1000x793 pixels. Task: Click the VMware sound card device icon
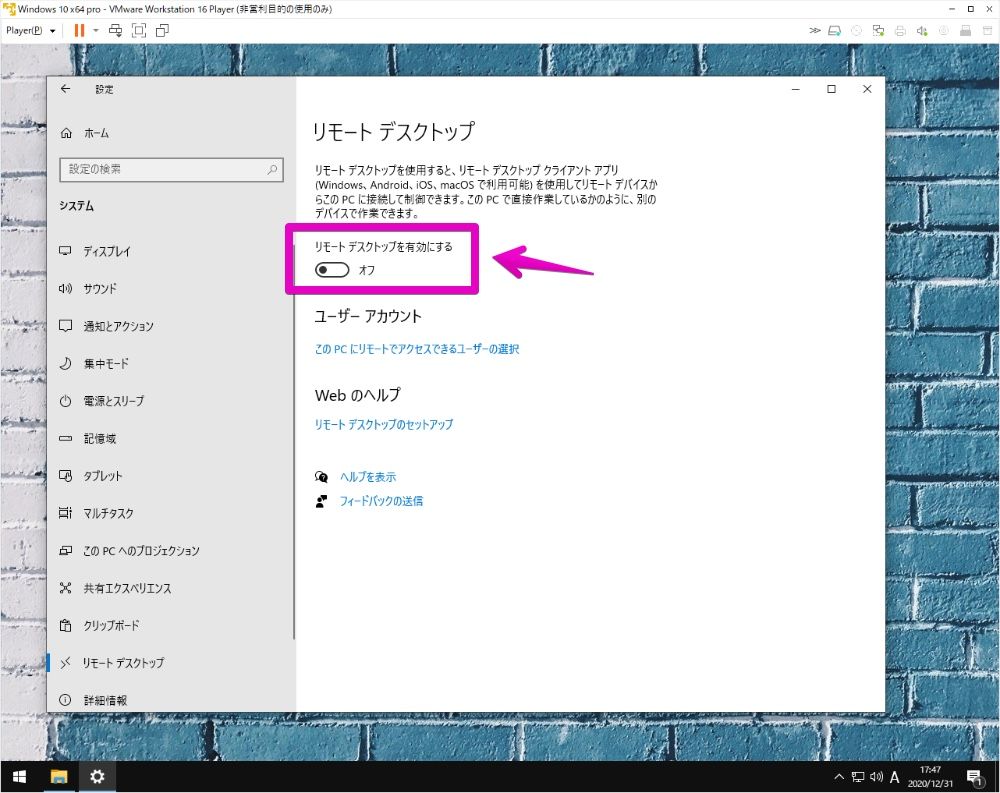click(922, 30)
